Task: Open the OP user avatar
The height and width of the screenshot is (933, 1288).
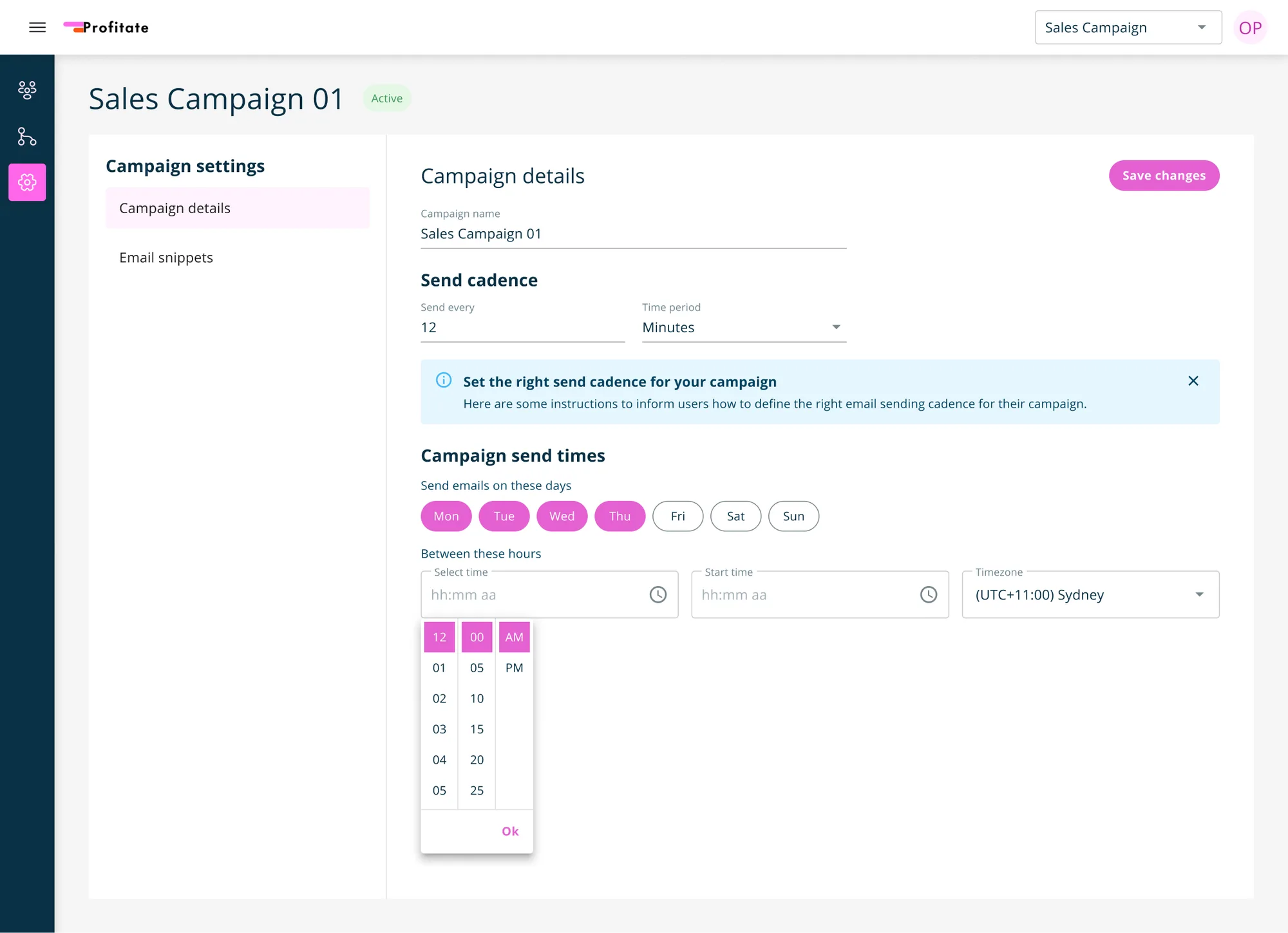Action: pos(1250,28)
